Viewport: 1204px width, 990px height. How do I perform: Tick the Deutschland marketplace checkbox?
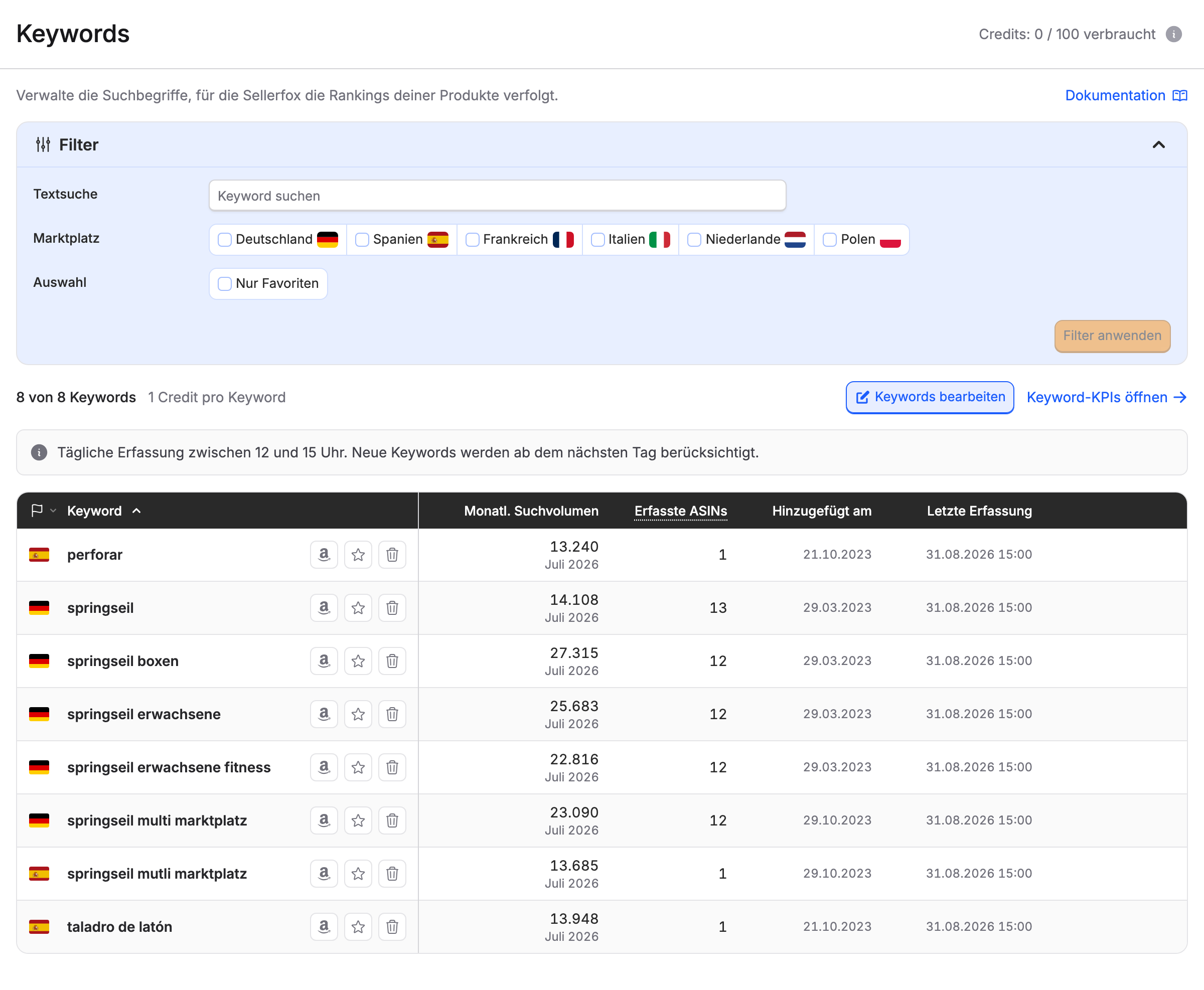(x=225, y=240)
